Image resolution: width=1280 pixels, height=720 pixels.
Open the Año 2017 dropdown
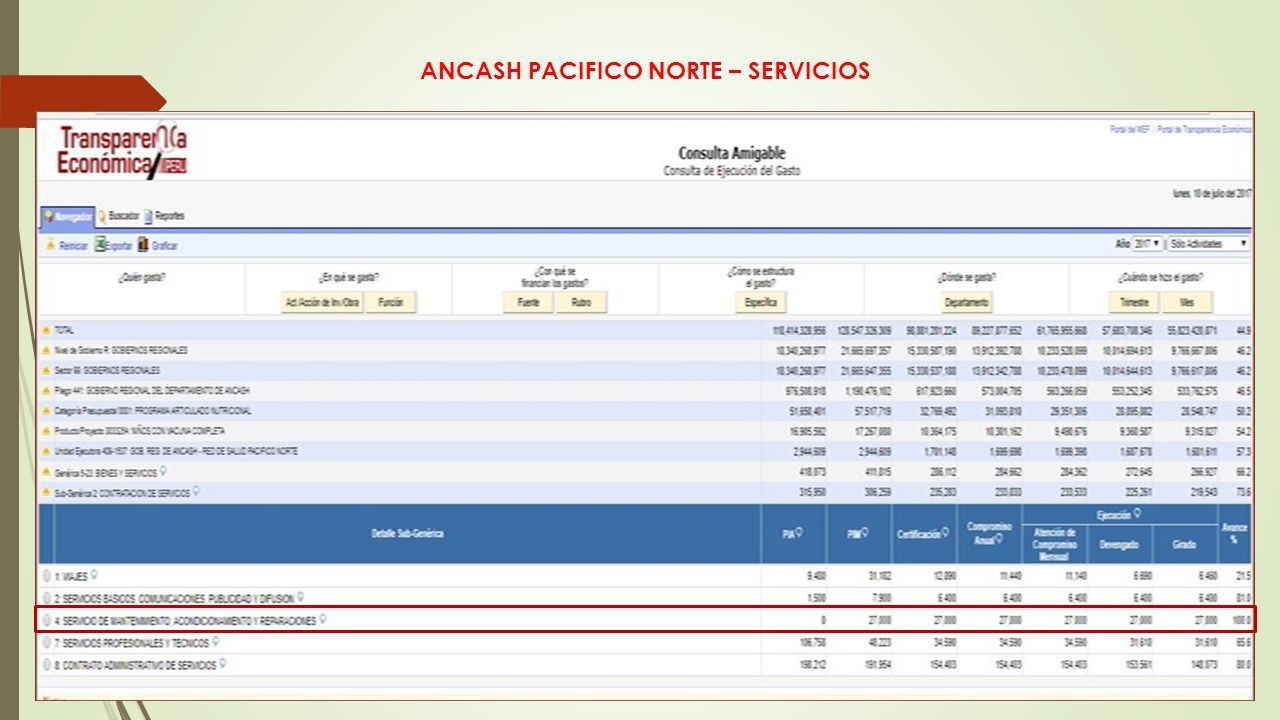tap(1148, 244)
